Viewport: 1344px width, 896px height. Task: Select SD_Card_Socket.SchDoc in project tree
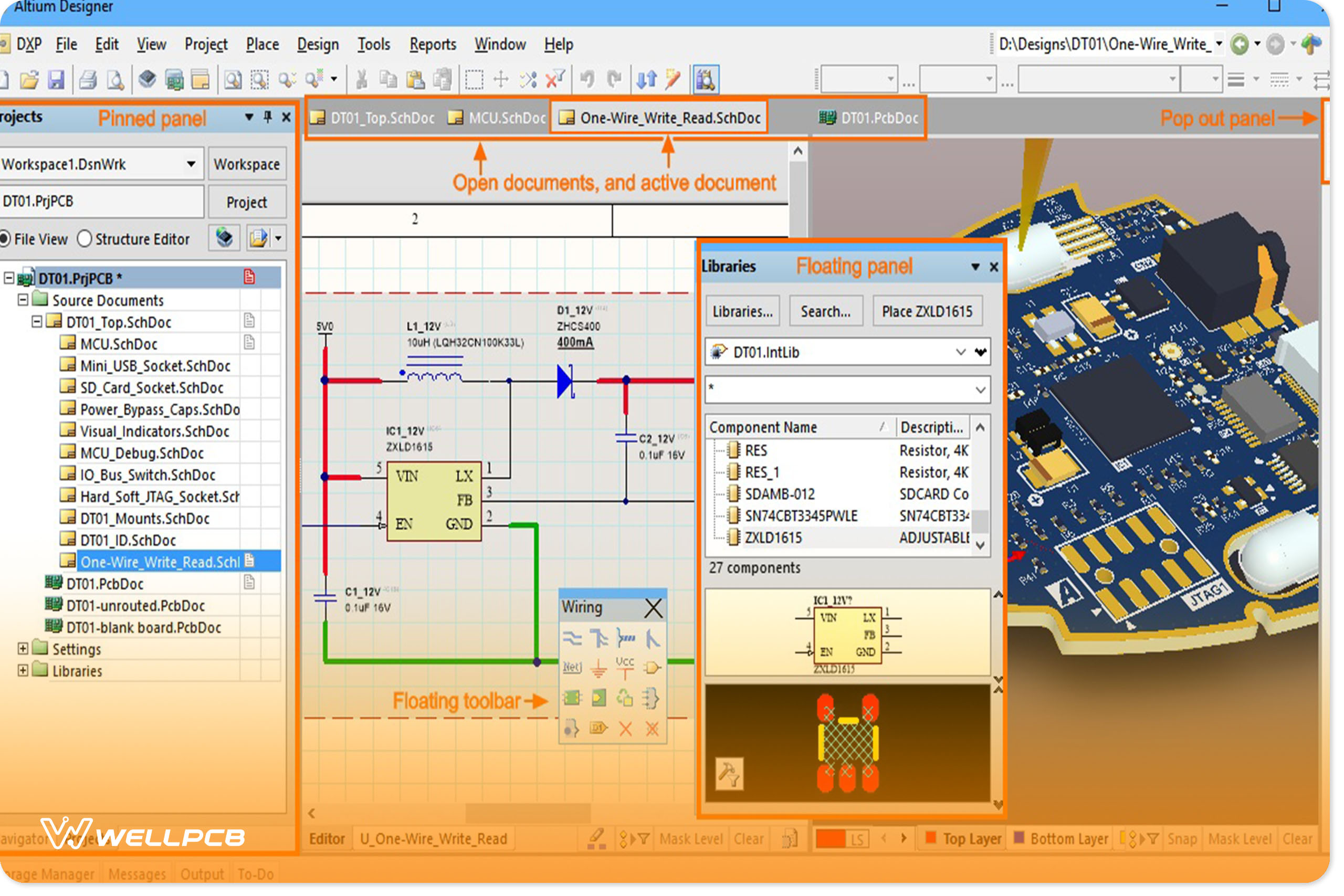152,388
